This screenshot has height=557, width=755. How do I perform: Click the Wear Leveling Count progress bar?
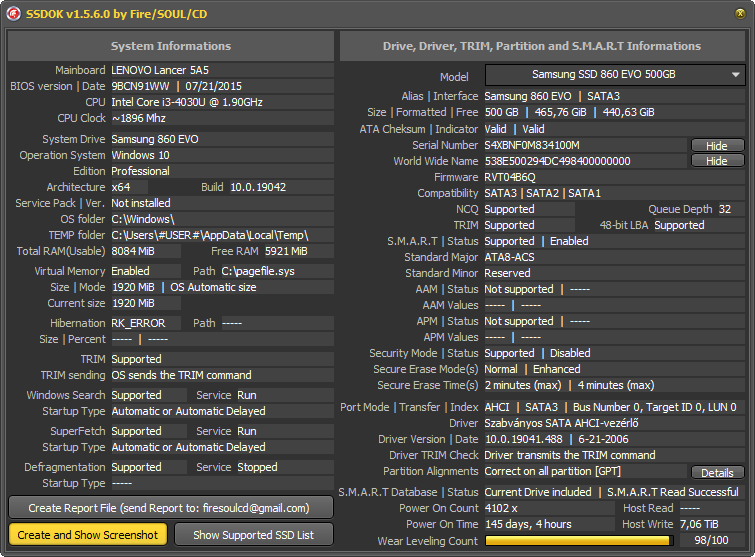pos(579,540)
